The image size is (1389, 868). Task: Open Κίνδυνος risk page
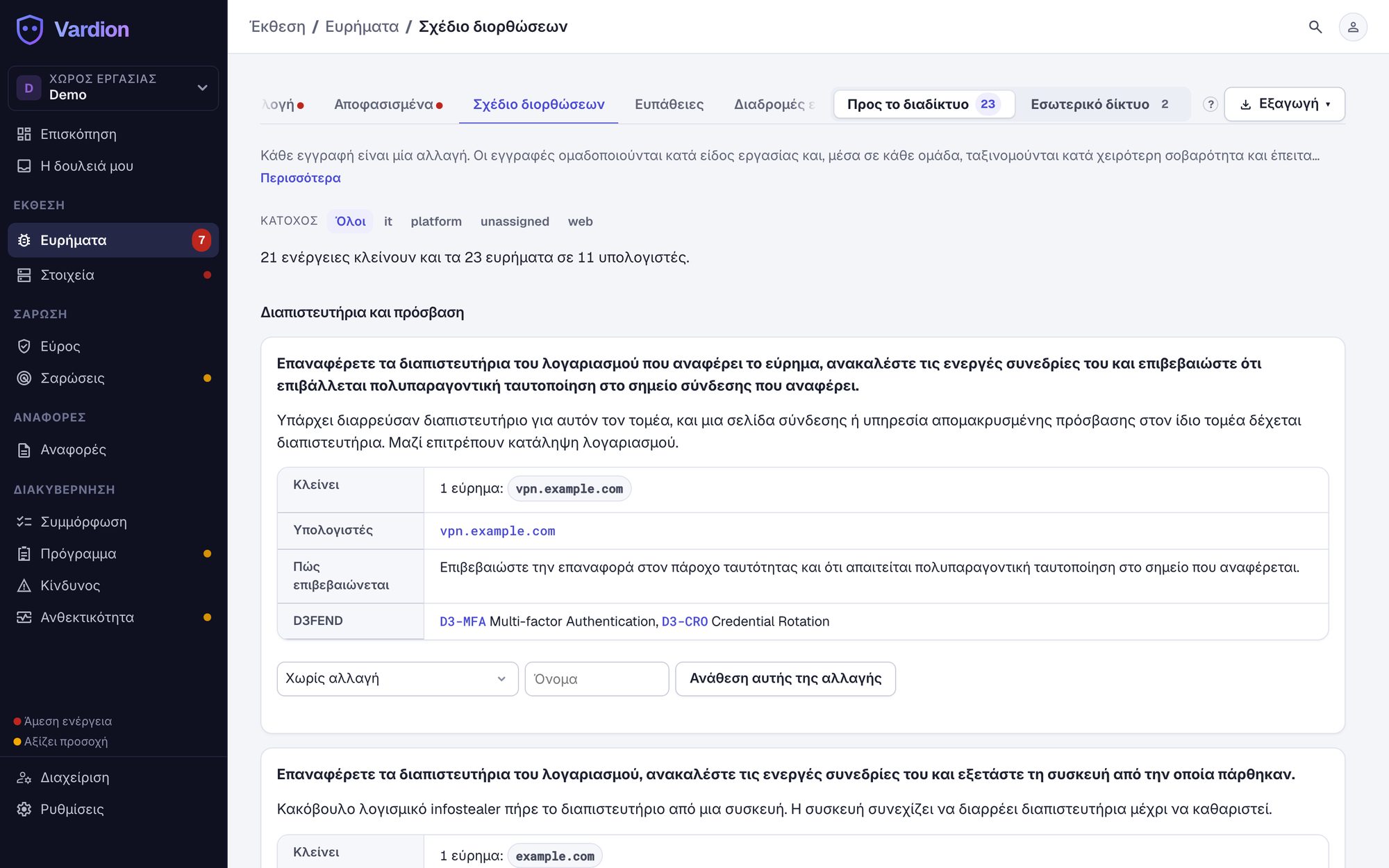point(113,585)
